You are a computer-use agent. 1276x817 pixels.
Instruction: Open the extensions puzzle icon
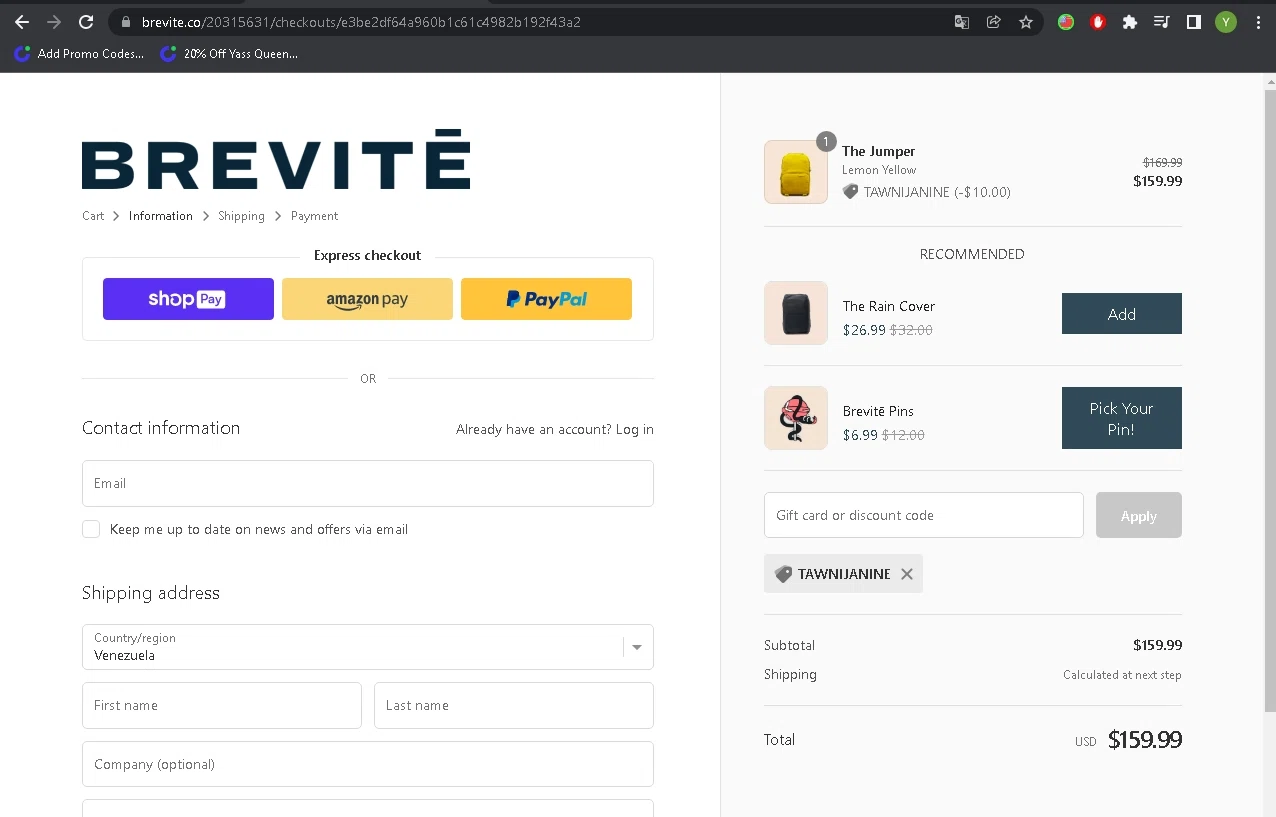(1130, 22)
